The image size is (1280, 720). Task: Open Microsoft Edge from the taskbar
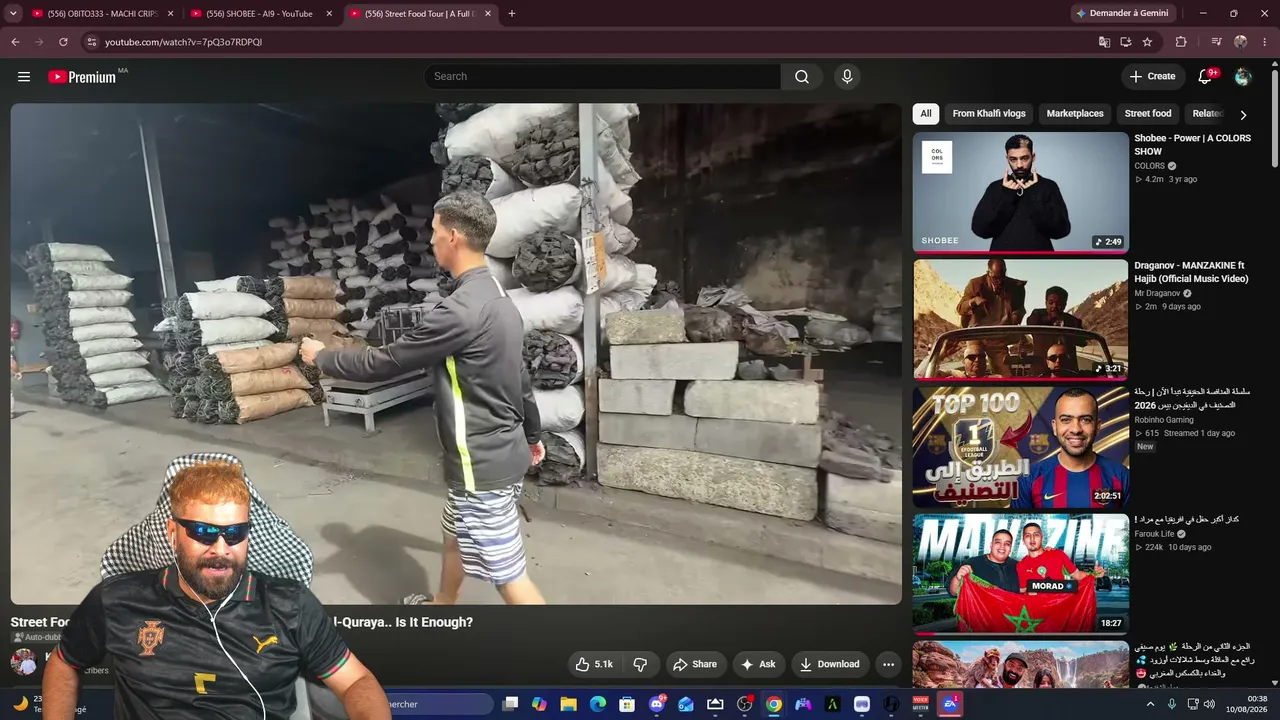coord(598,704)
